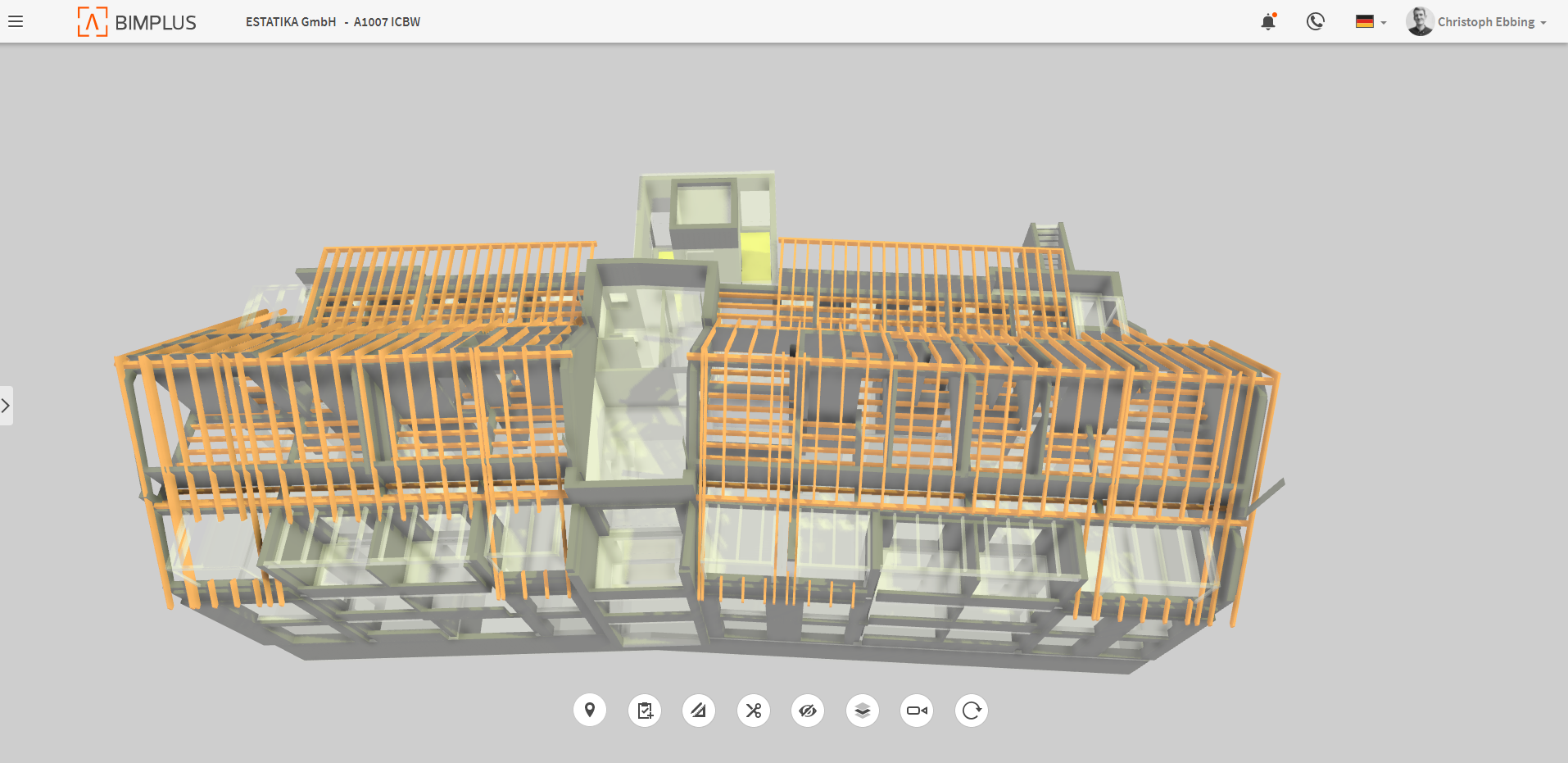Viewport: 1568px width, 763px height.
Task: Select the measure ruler tool
Action: (x=699, y=711)
